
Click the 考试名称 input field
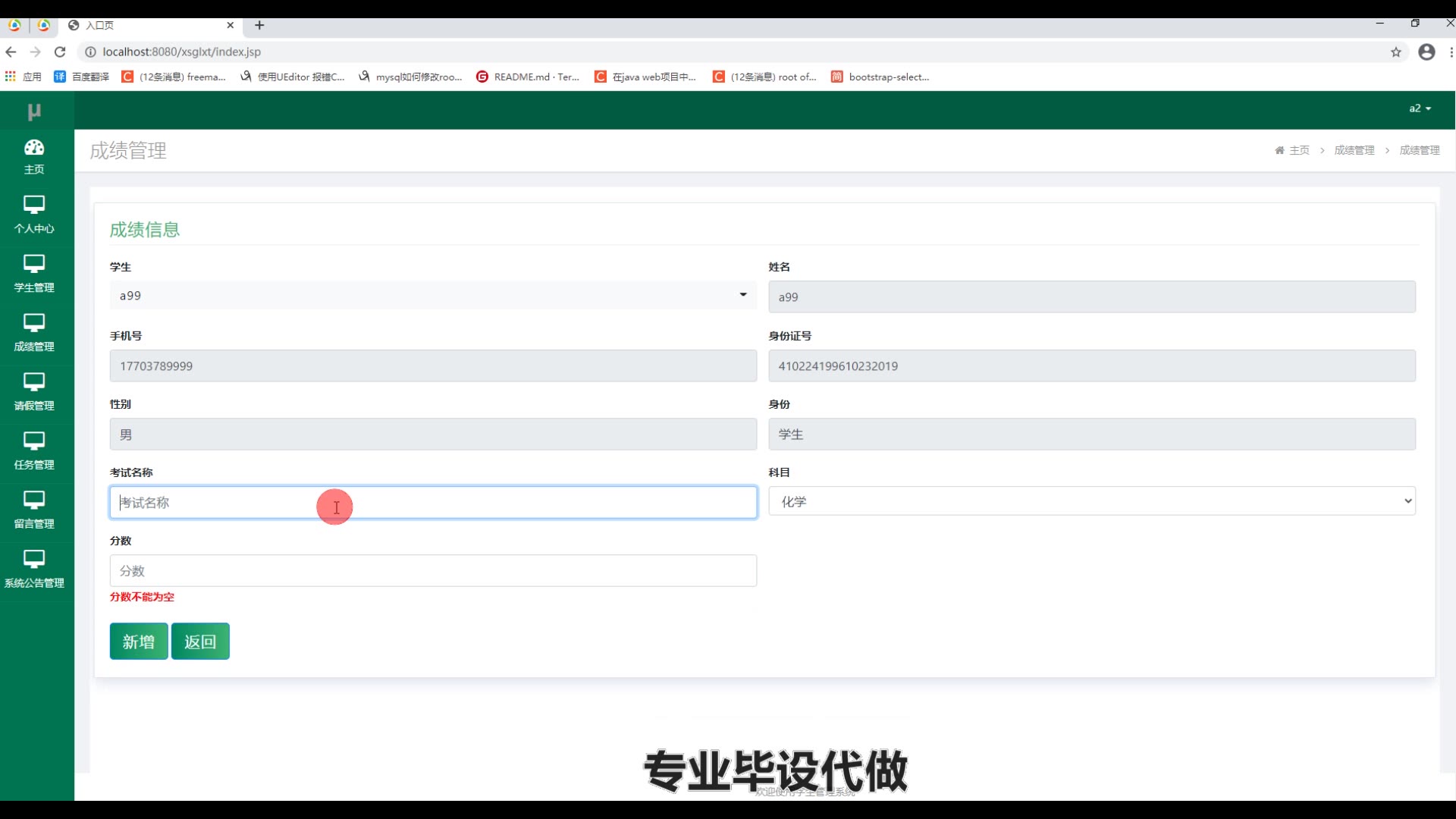(433, 502)
